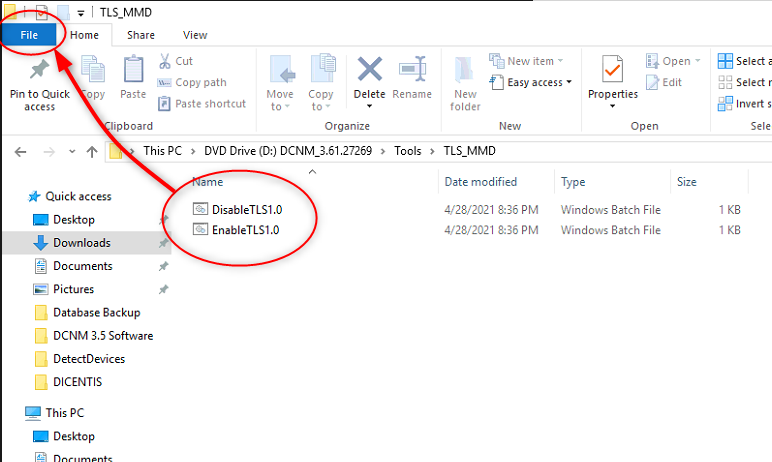Screen dimensions: 772x462
Task: Click the New folder icon
Action: [464, 69]
